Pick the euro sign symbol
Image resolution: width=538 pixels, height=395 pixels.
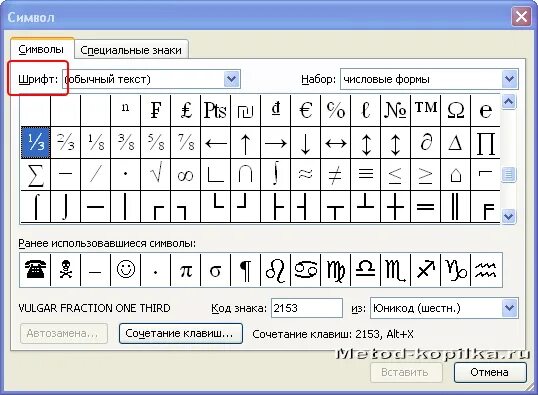306,111
